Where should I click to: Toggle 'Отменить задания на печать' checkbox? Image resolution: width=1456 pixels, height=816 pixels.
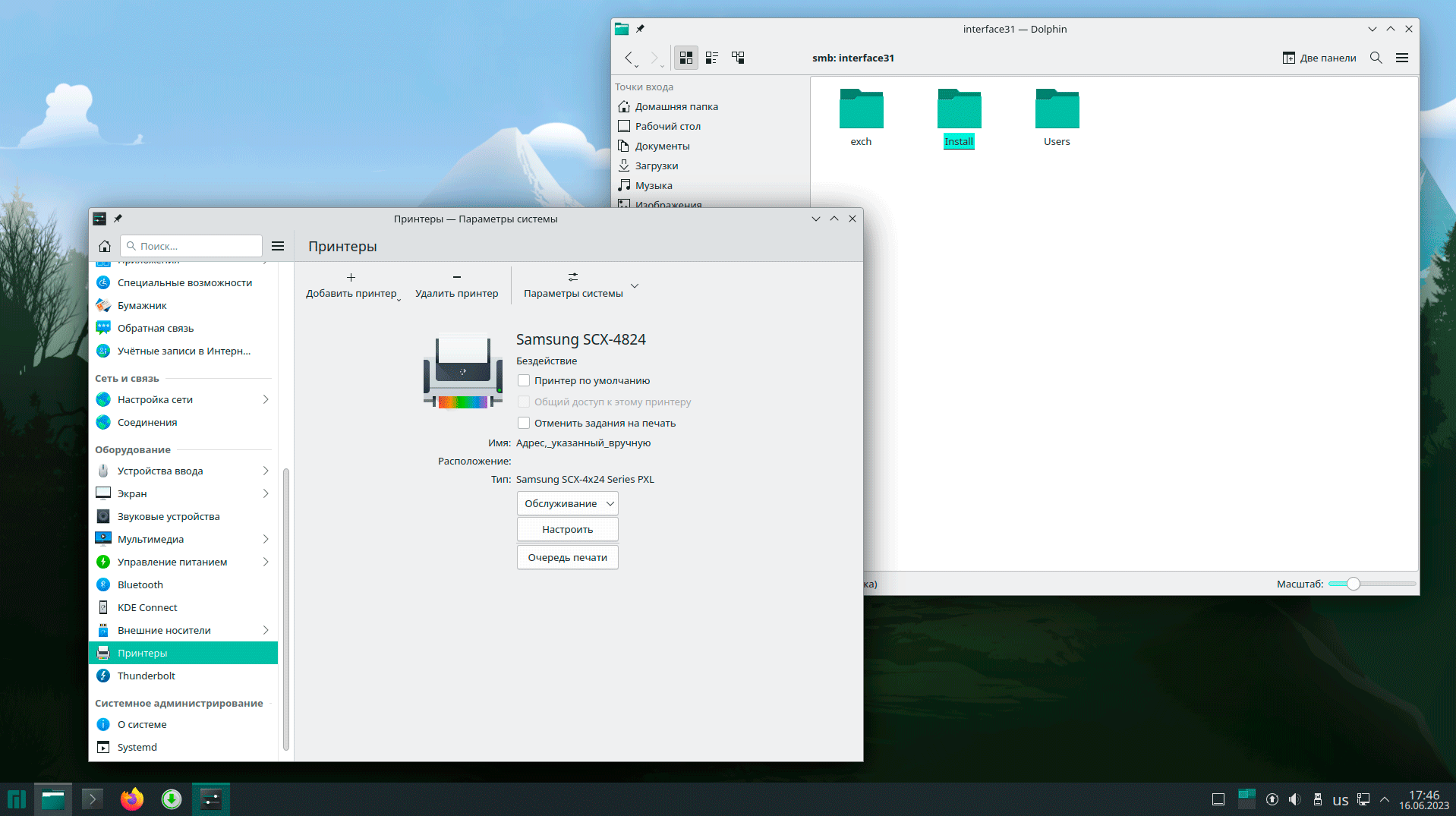coord(524,423)
